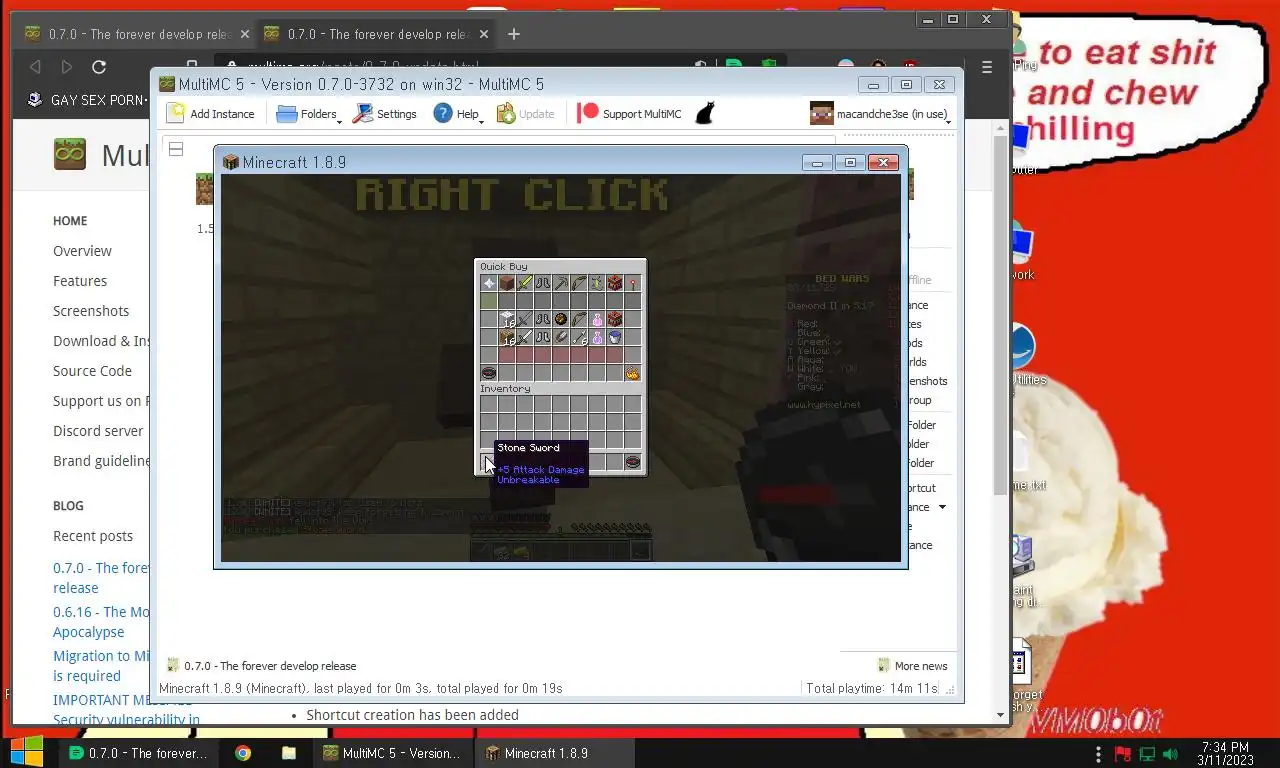Open Source Code link on website
Image resolution: width=1280 pixels, height=768 pixels.
[x=92, y=371]
